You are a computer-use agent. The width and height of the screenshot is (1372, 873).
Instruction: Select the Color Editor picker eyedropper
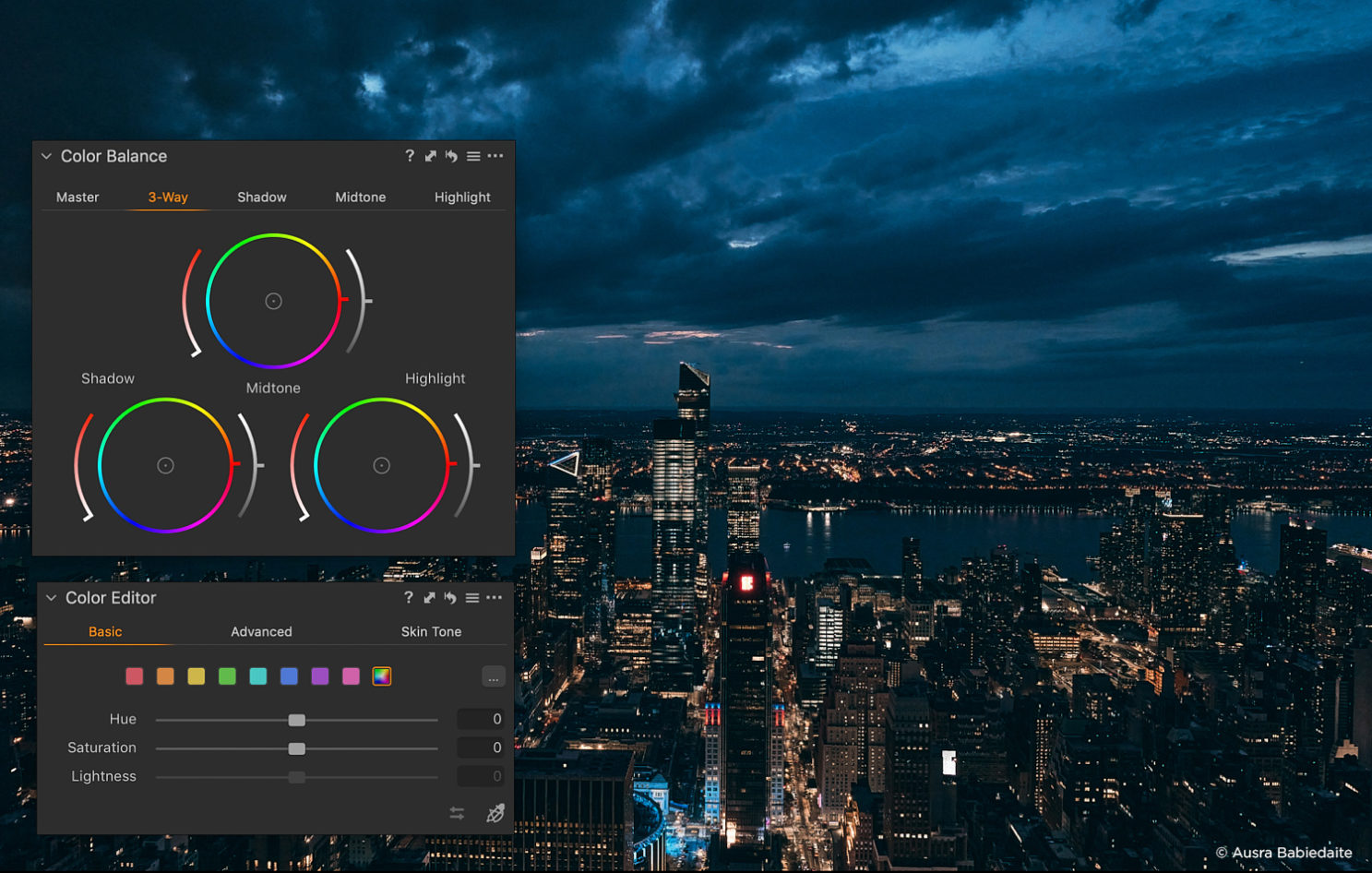tap(495, 813)
